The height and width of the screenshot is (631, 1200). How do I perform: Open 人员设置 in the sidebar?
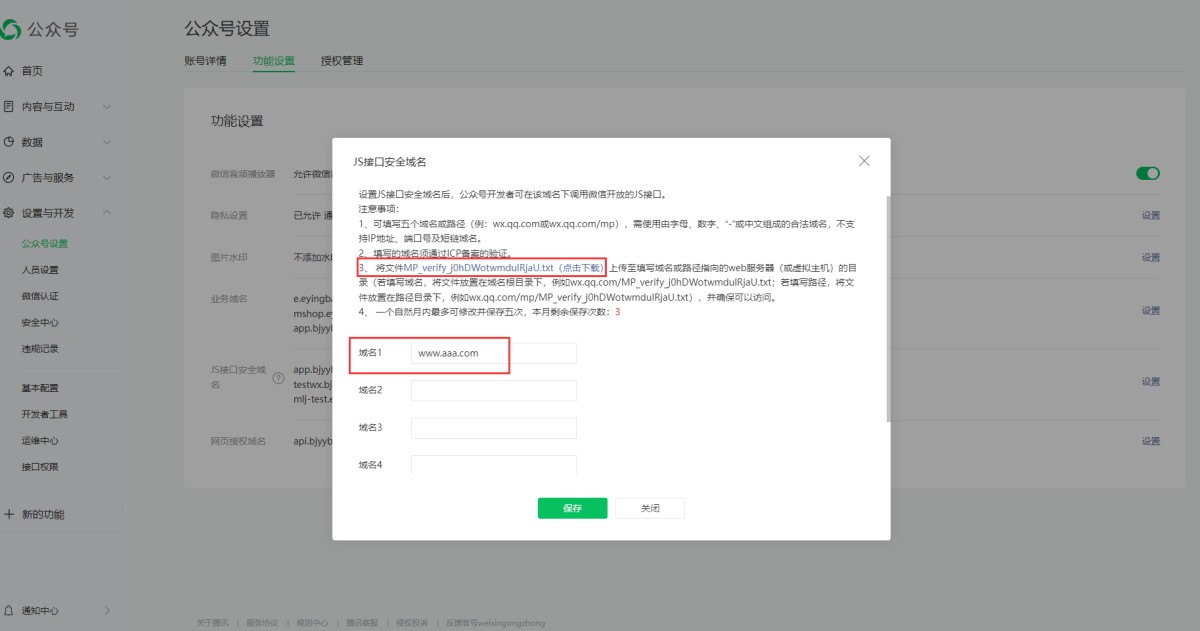tap(40, 270)
